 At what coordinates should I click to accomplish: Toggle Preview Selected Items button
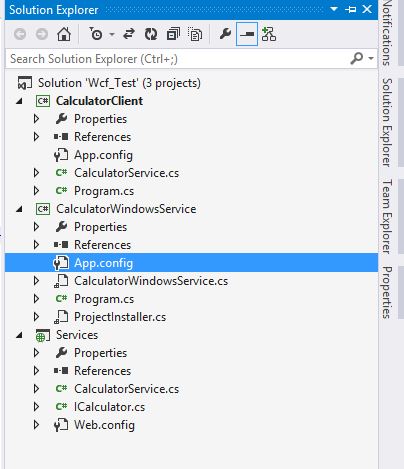(247, 34)
